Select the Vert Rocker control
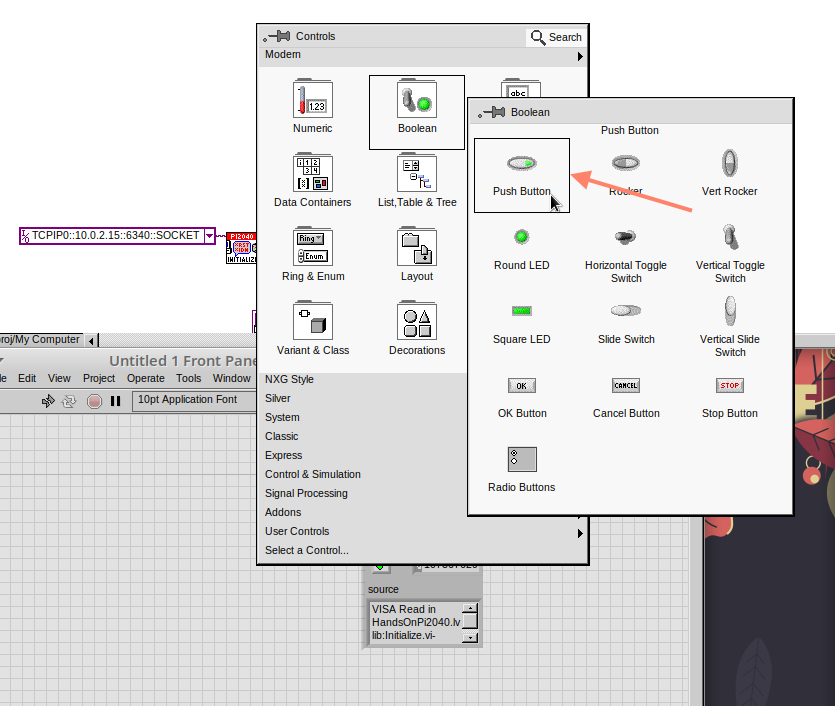The height and width of the screenshot is (706, 835). pos(730,175)
